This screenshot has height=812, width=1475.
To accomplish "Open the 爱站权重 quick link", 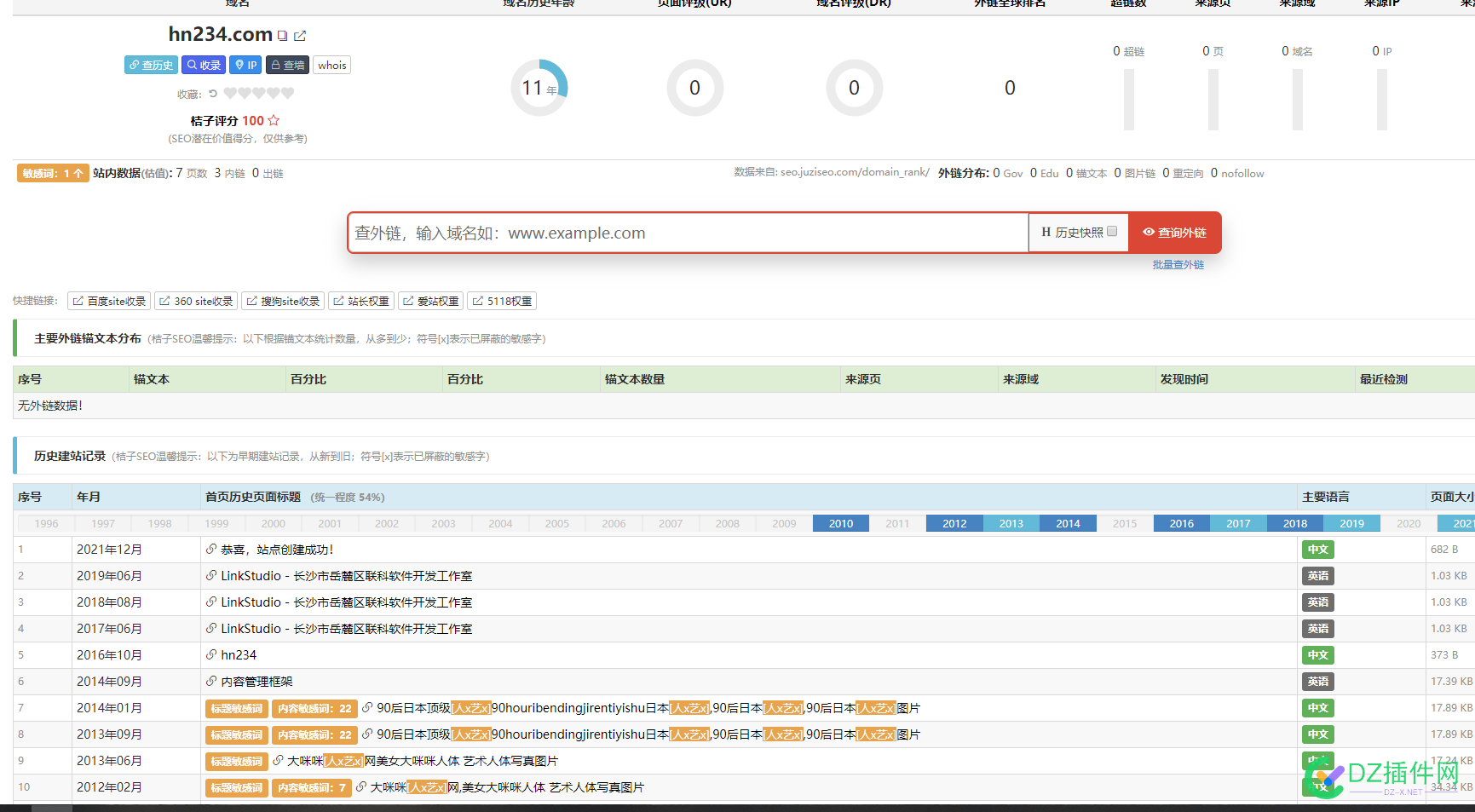I will 430,301.
